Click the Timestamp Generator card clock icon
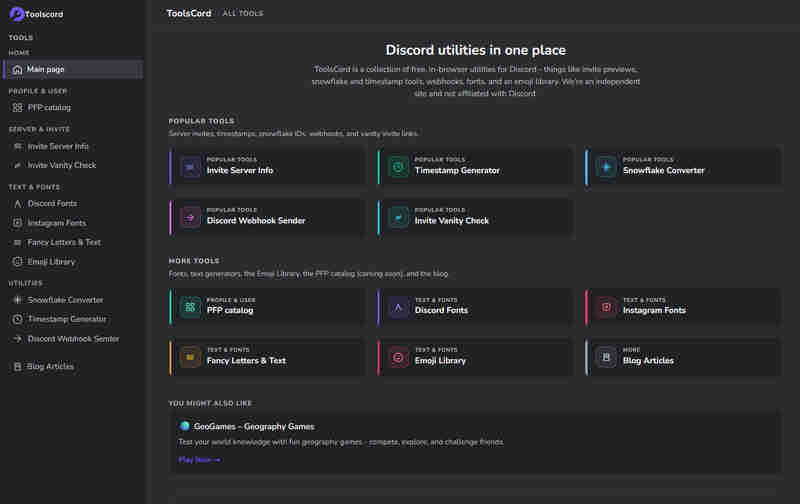The height and width of the screenshot is (504, 800). click(x=398, y=167)
